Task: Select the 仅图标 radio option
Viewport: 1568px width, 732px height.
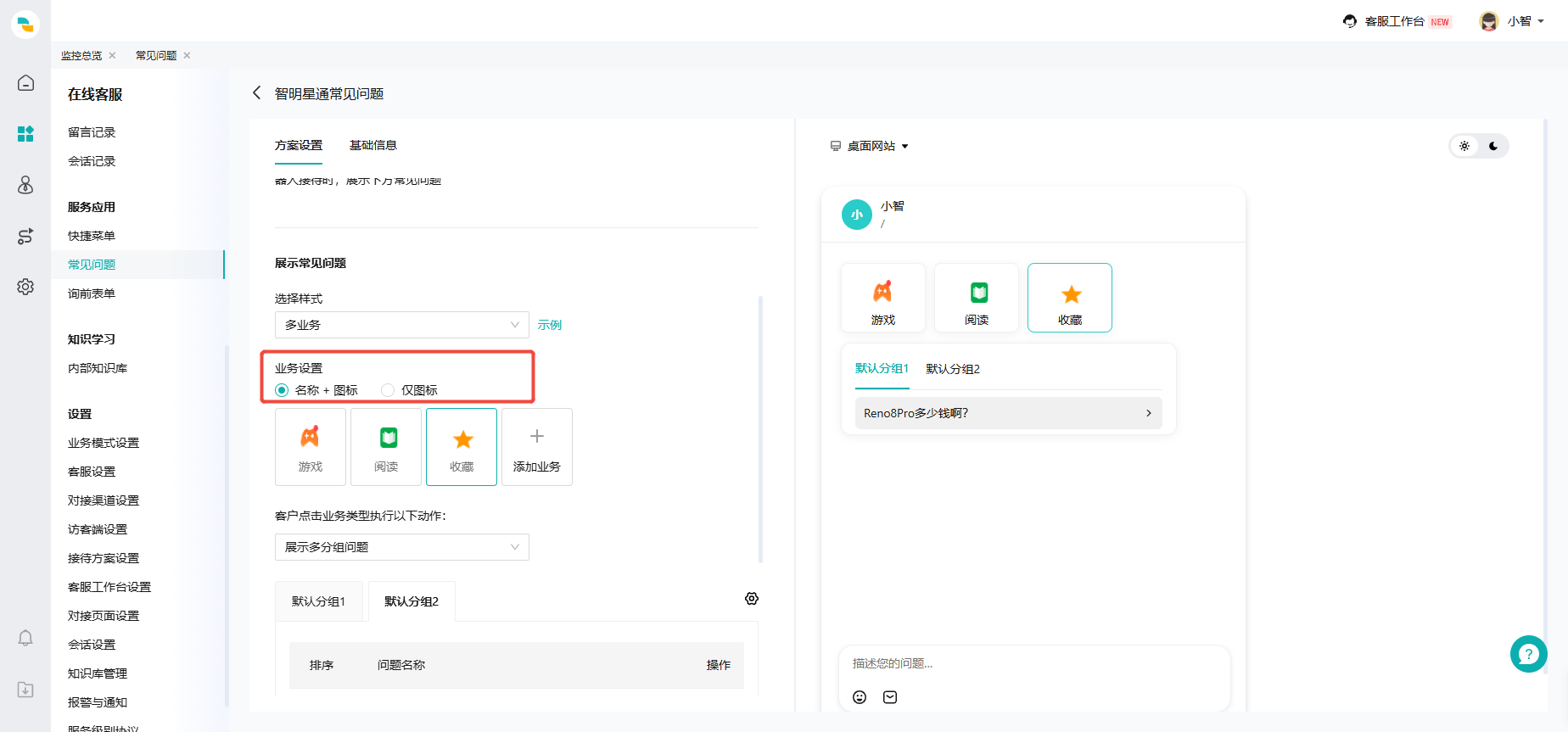Action: click(x=388, y=390)
